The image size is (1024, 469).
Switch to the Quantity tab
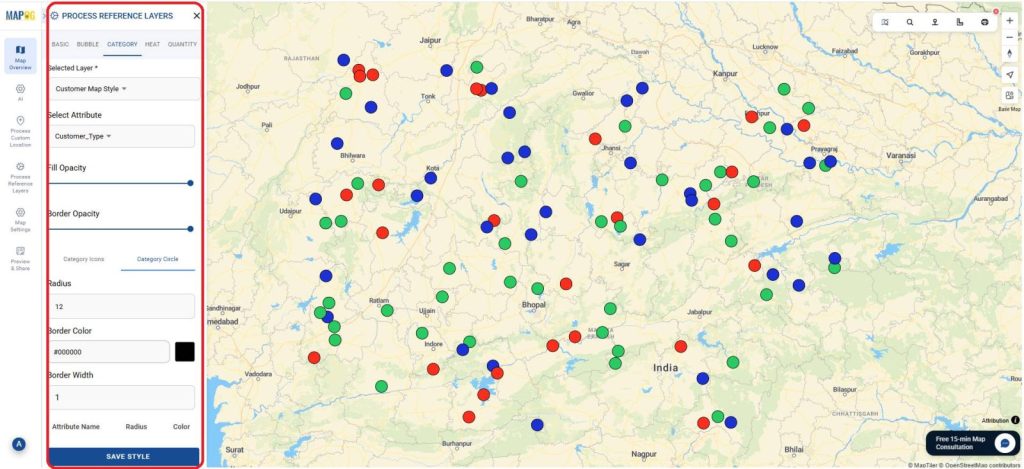pyautogui.click(x=182, y=44)
